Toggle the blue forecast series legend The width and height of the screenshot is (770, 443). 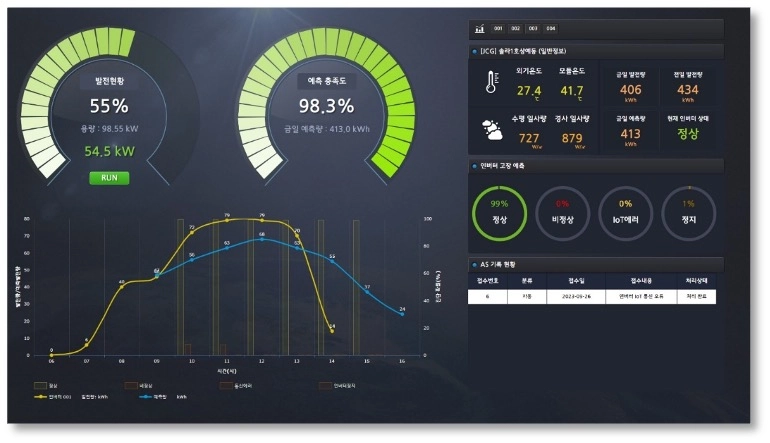coord(163,397)
